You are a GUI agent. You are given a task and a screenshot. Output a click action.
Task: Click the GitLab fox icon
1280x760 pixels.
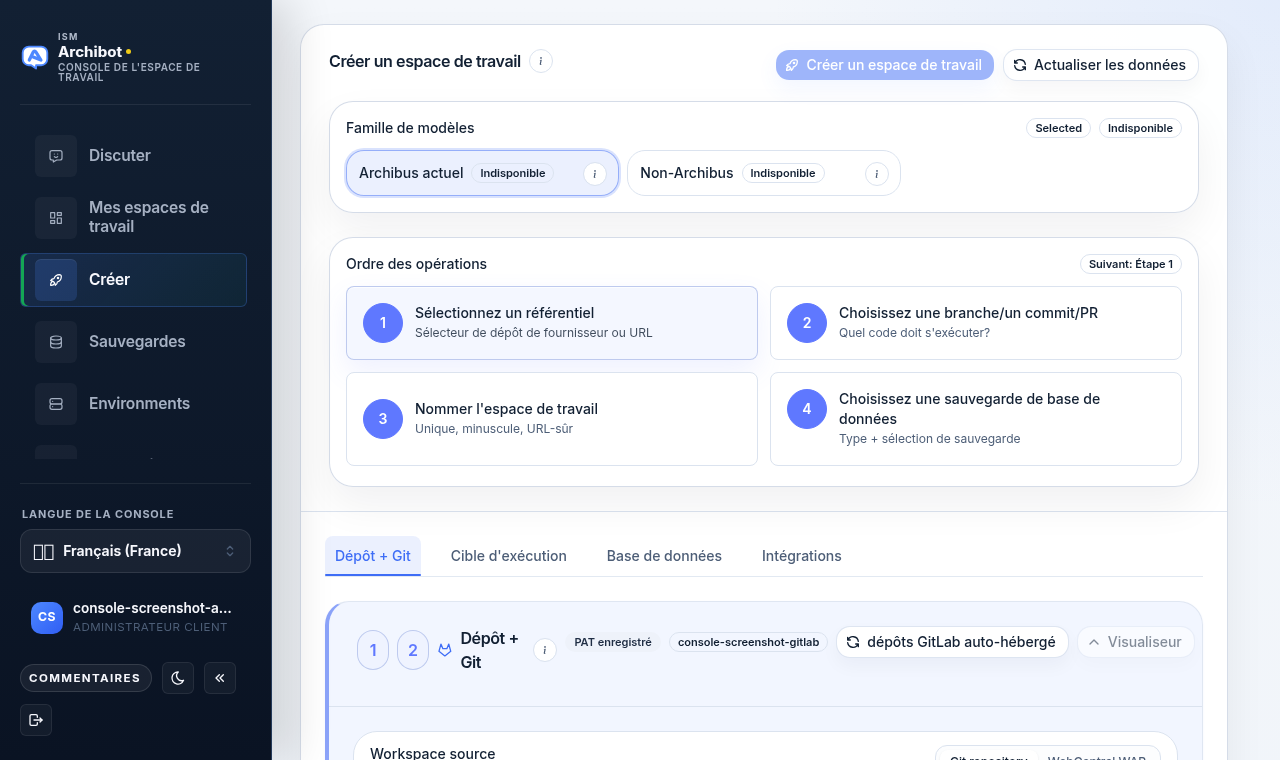coord(445,650)
